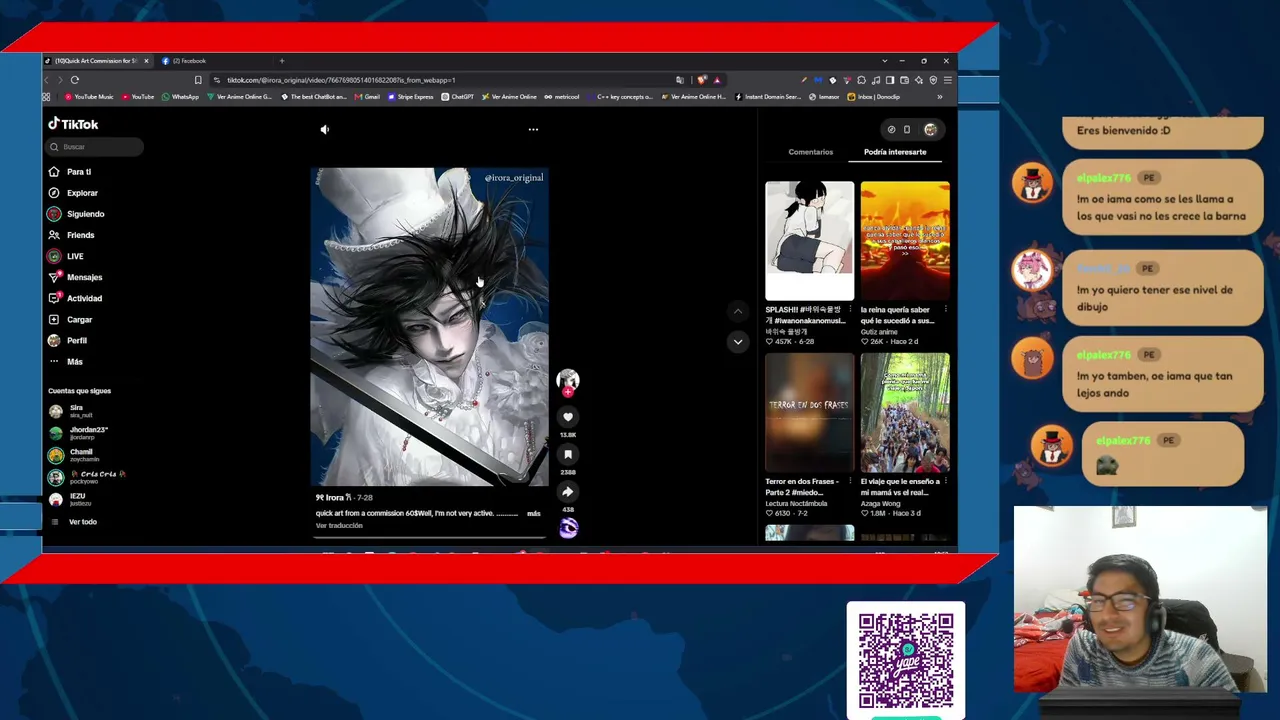Click the TikTok logo

(73, 124)
